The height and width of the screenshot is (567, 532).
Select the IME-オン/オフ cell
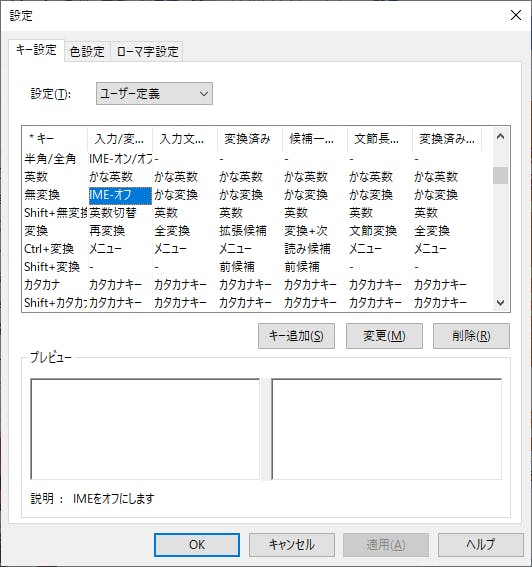pos(120,159)
